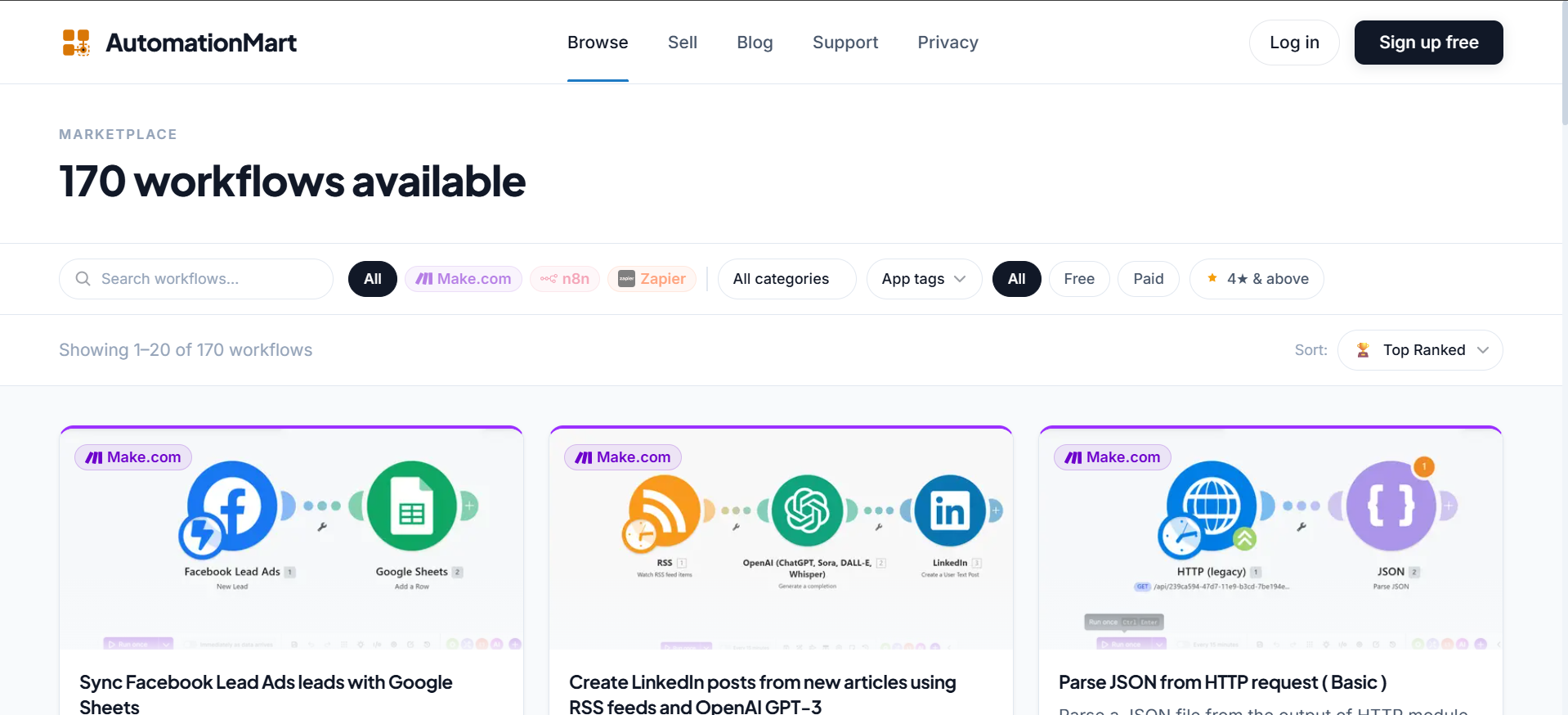This screenshot has width=1568, height=715.
Task: Click the Top Ranked medal icon
Action: click(x=1363, y=350)
